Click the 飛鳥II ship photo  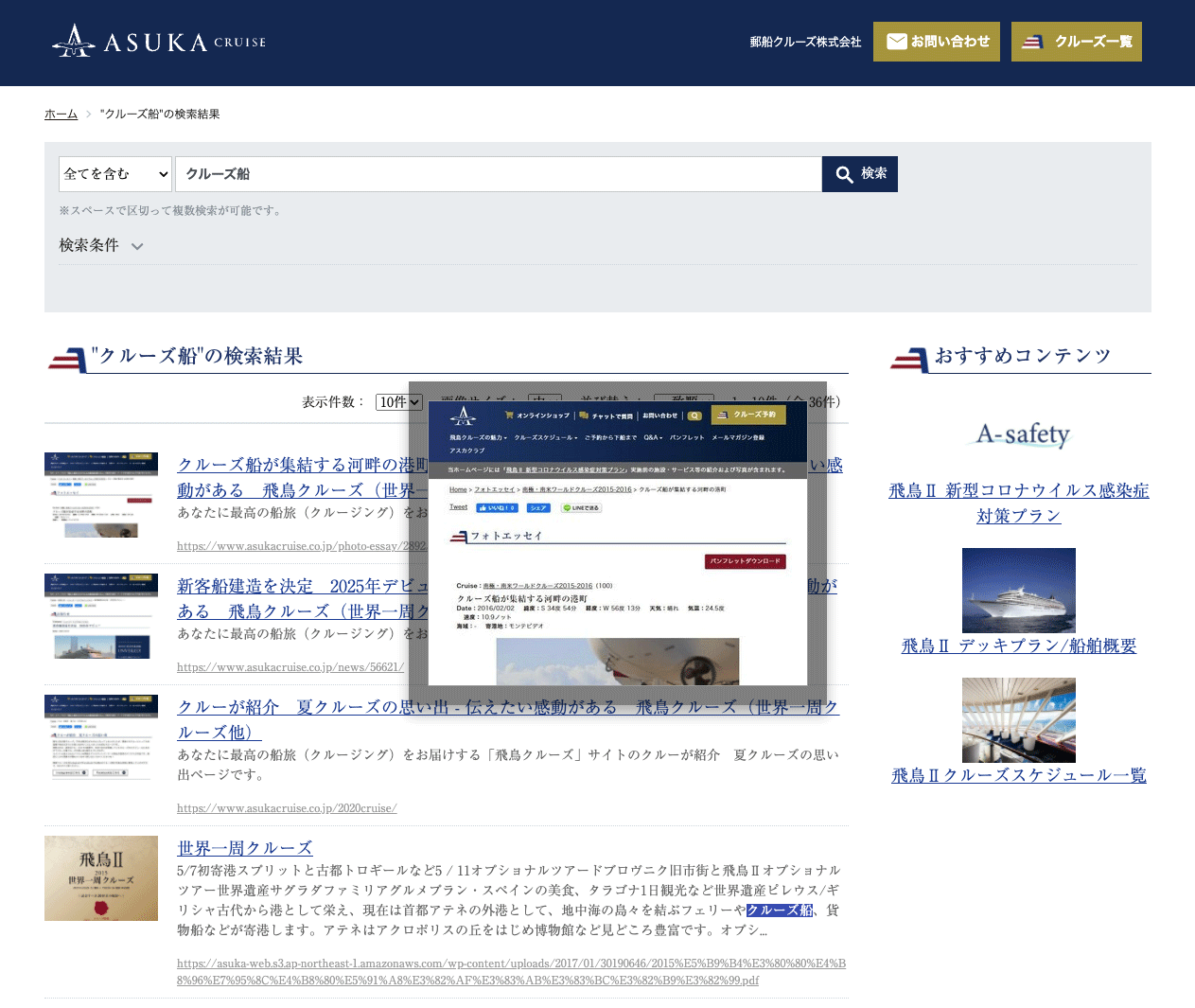point(1019,591)
